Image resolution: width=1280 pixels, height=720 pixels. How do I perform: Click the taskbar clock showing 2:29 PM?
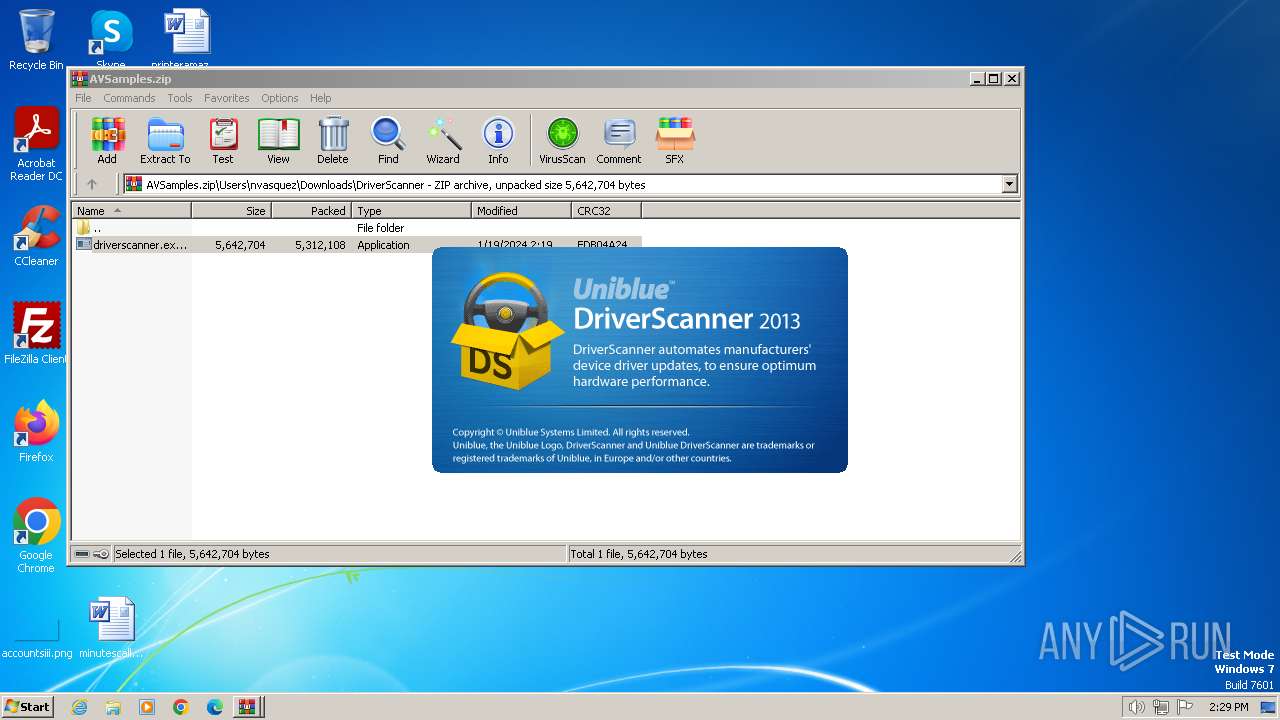[x=1228, y=707]
